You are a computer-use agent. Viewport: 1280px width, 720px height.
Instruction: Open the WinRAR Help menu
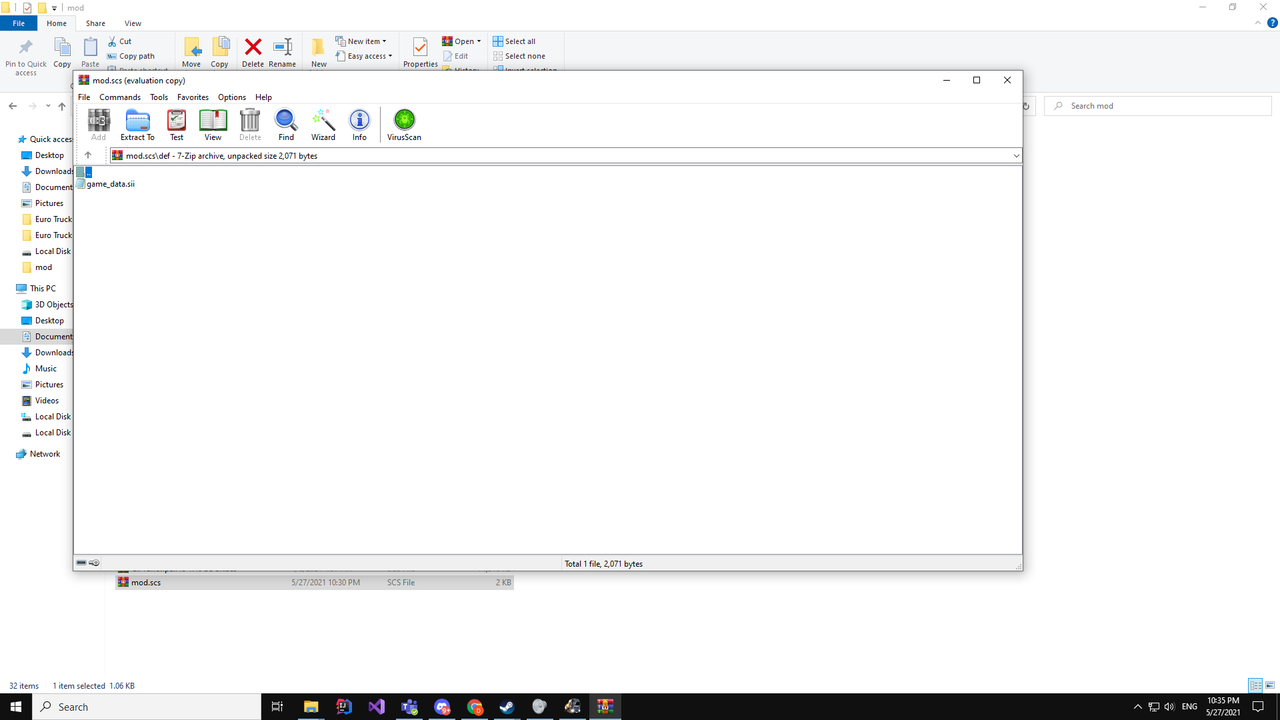coord(263,97)
